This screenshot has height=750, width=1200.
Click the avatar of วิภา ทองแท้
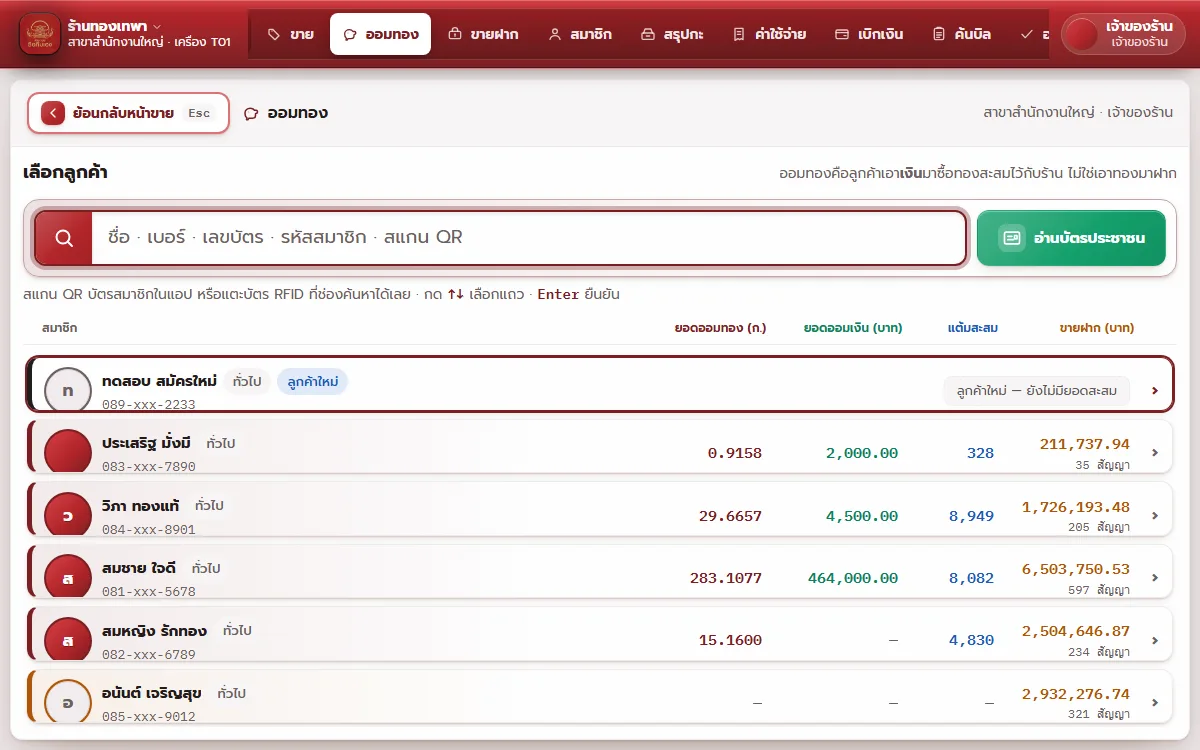pos(68,515)
